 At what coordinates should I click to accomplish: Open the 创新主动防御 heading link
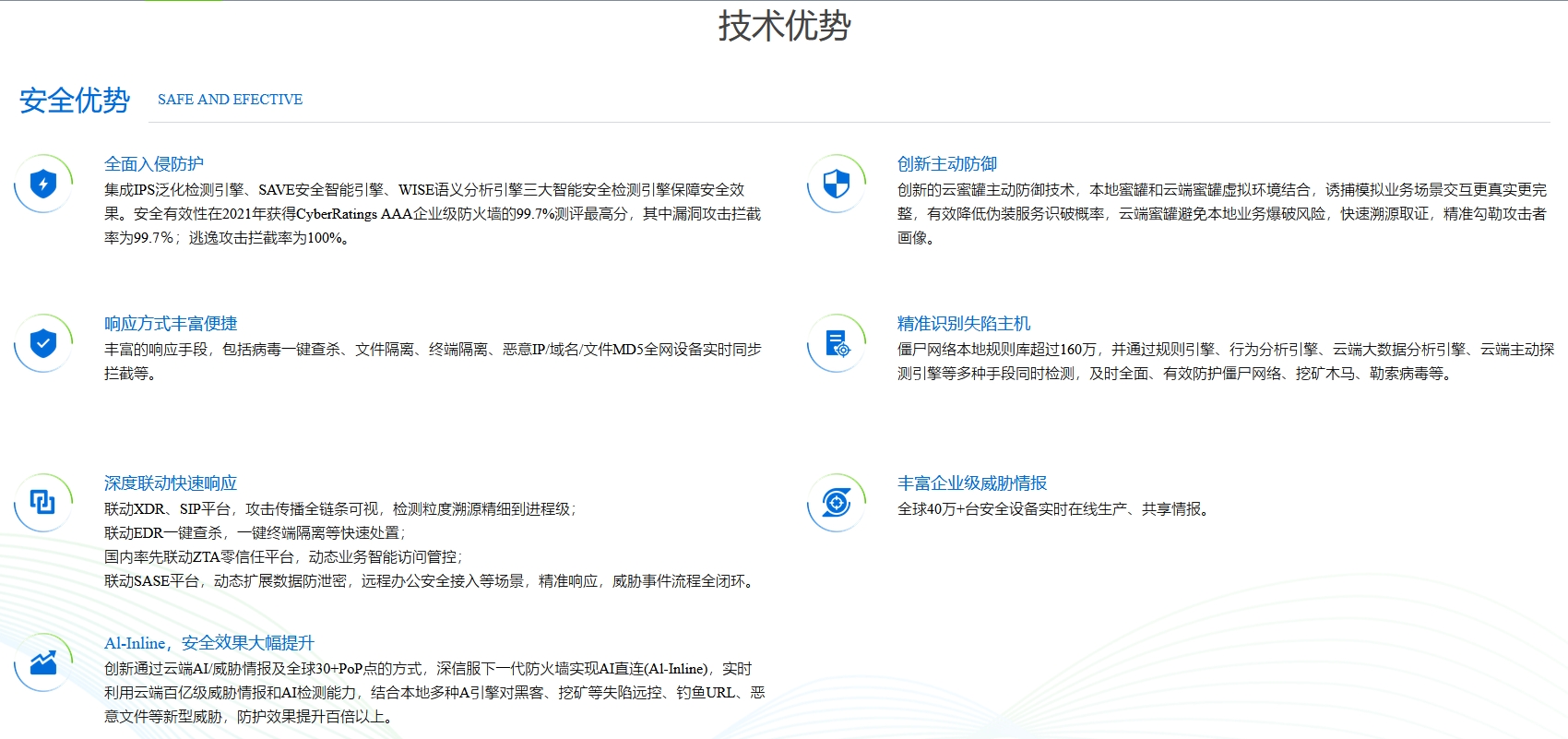tap(947, 164)
